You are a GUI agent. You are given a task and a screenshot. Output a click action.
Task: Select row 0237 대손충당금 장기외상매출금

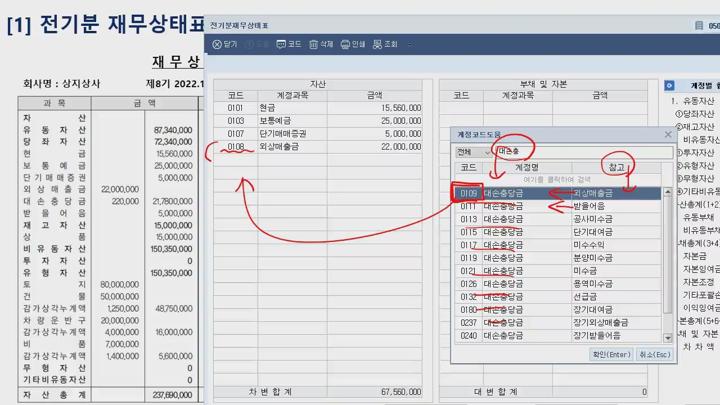557,322
